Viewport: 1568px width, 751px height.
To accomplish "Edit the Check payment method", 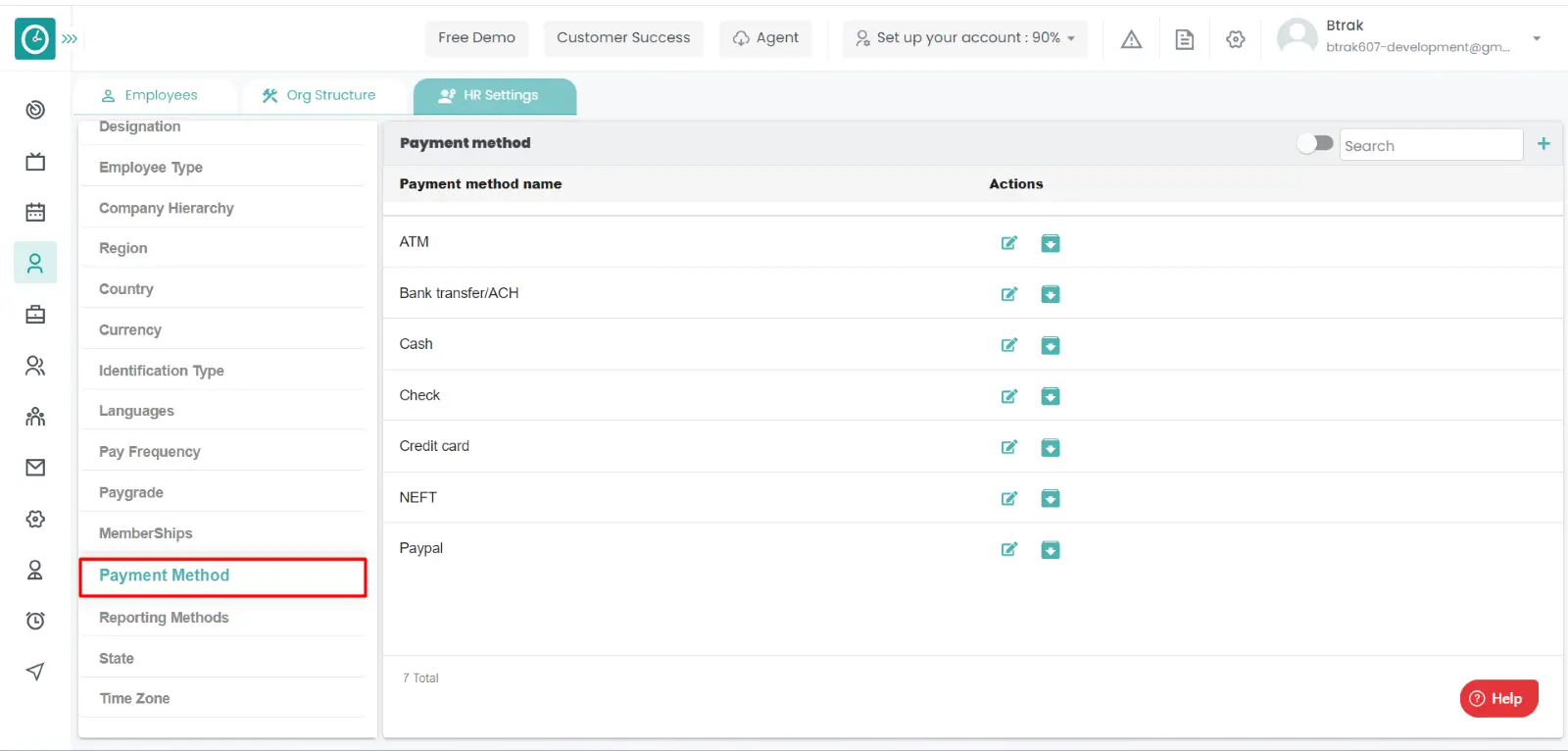I will pyautogui.click(x=1008, y=396).
